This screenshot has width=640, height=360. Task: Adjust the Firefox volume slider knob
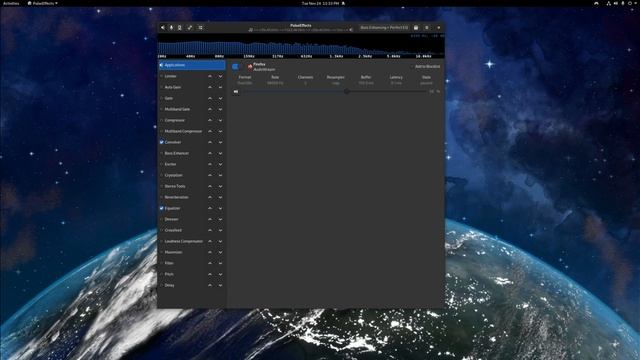[347, 91]
